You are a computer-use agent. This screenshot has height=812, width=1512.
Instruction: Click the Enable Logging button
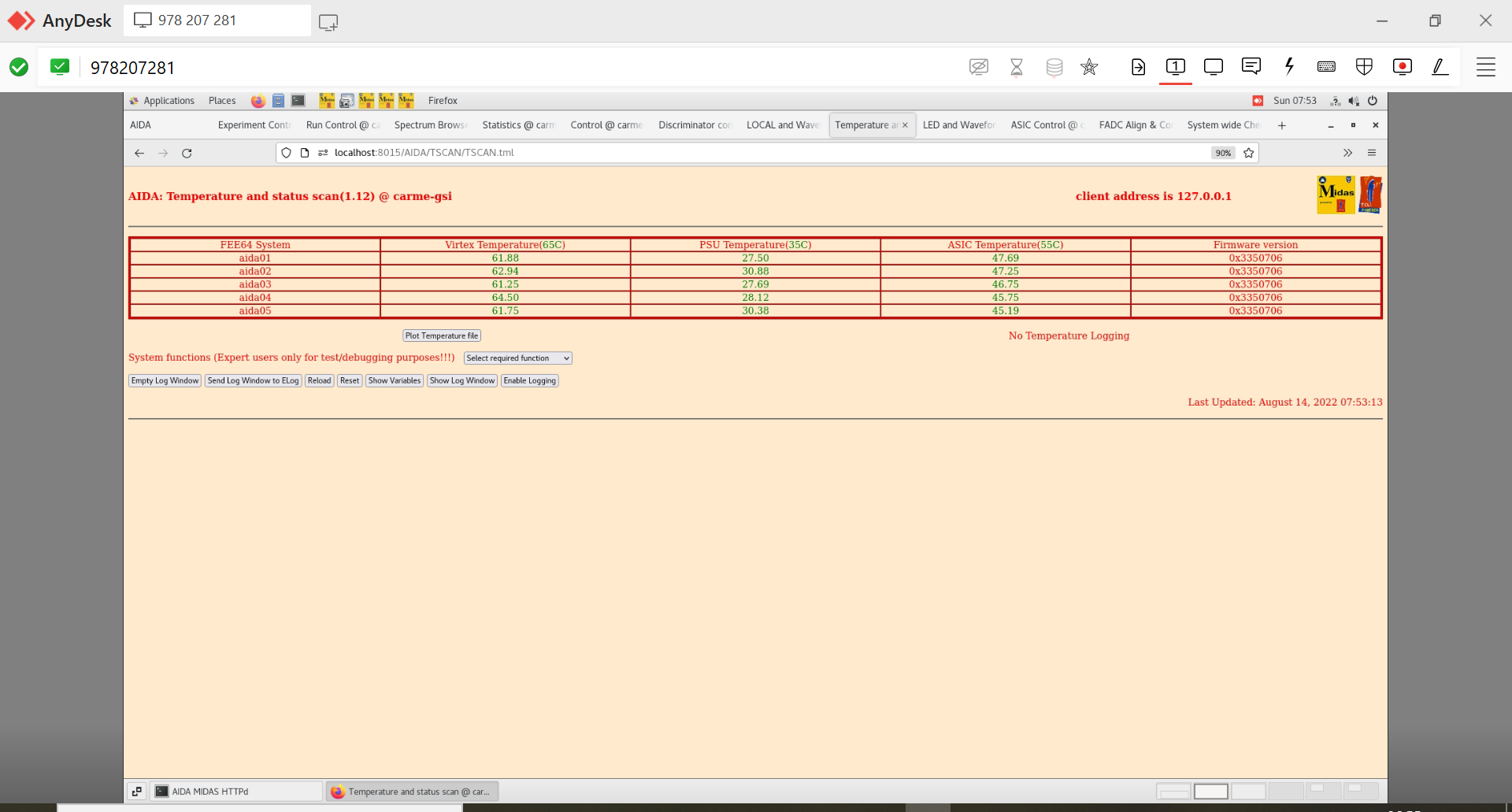click(x=529, y=380)
